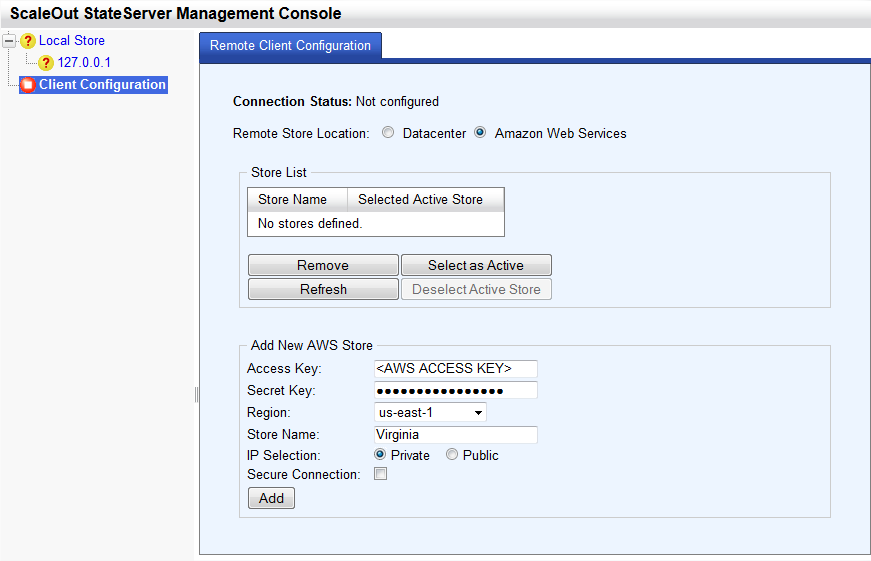Switch to the Remote Client Configuration tab
Screen dimensions: 871x561
[x=290, y=46]
